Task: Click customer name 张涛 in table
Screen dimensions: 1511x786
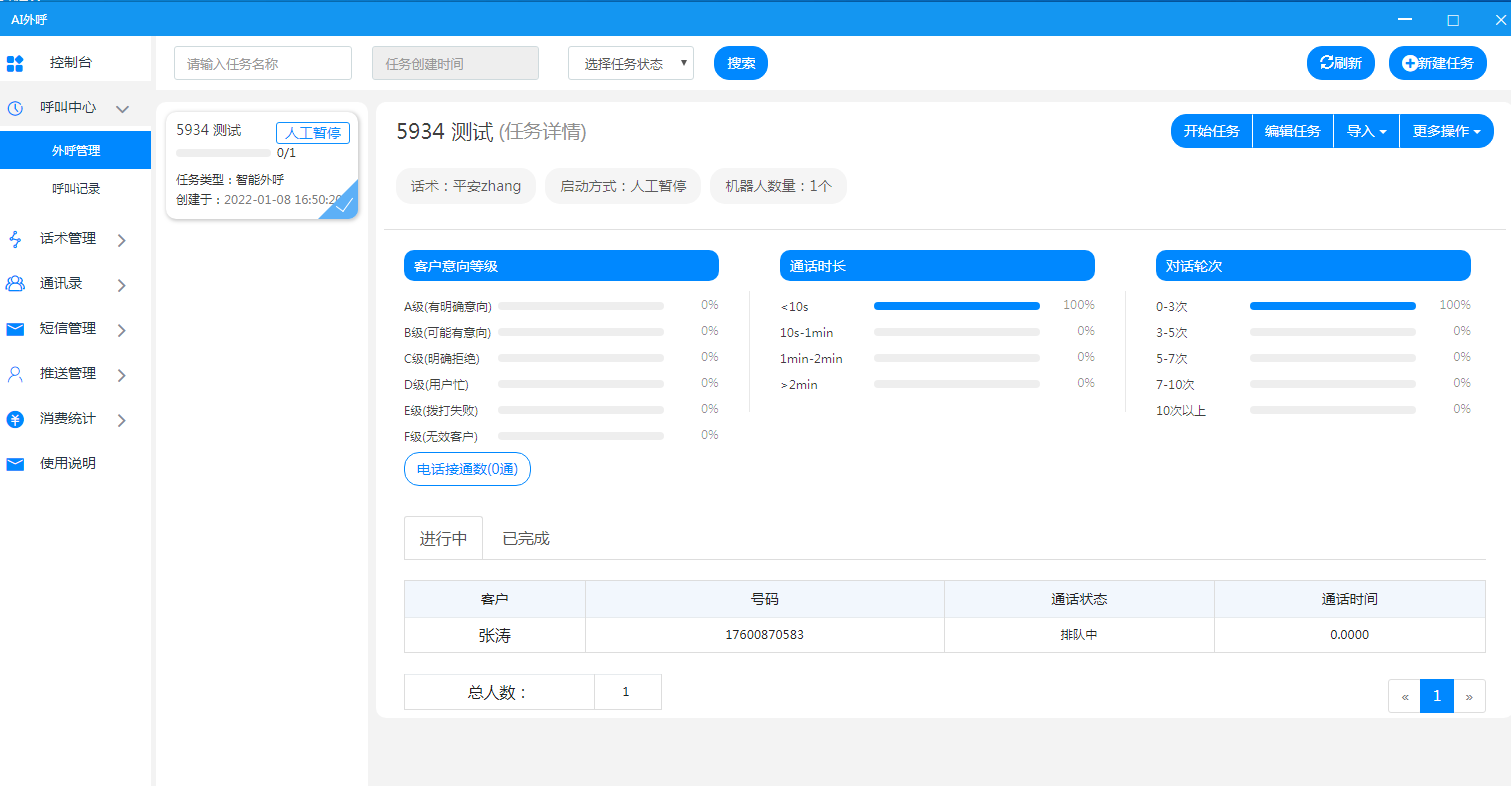Action: tap(495, 635)
